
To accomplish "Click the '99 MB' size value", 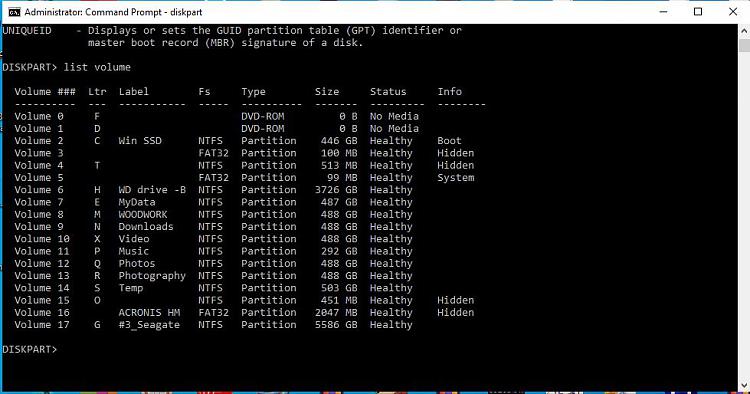I will [x=342, y=178].
